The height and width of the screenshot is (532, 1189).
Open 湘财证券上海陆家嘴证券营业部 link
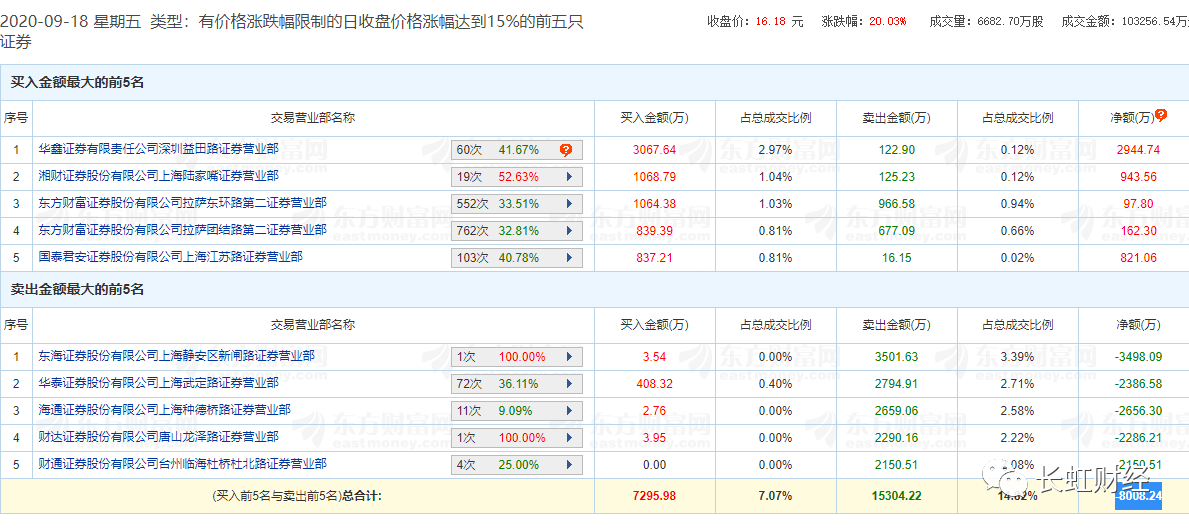pyautogui.click(x=158, y=176)
